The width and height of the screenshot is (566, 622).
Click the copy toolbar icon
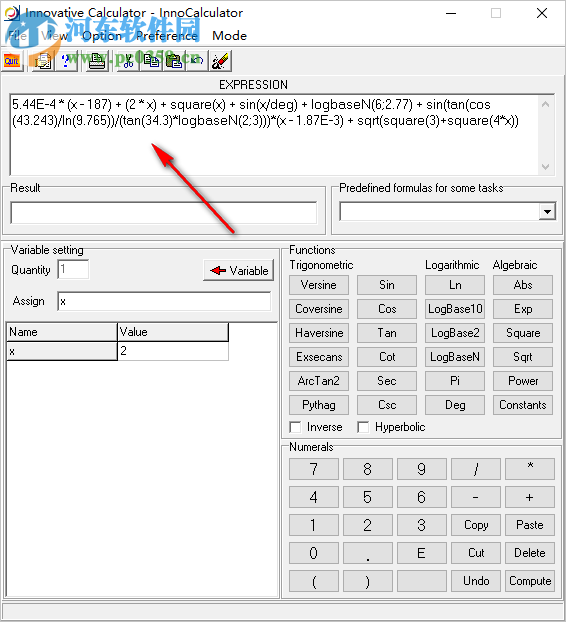click(x=151, y=61)
